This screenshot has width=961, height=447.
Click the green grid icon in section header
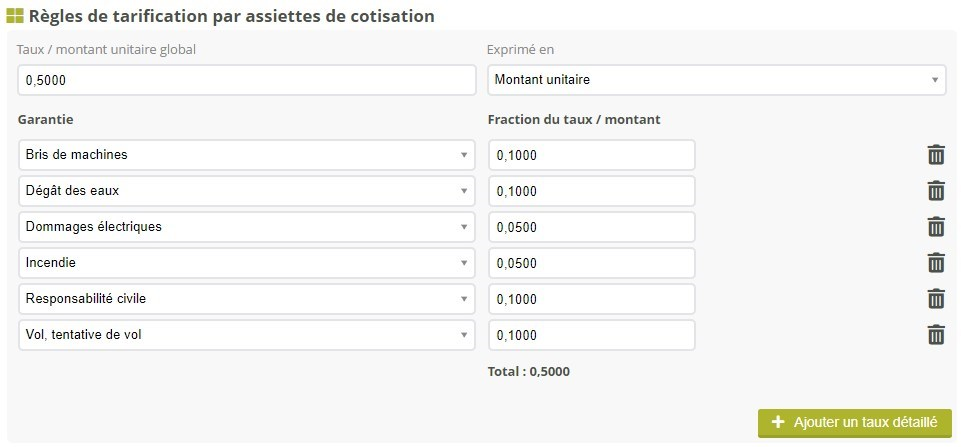pyautogui.click(x=15, y=16)
